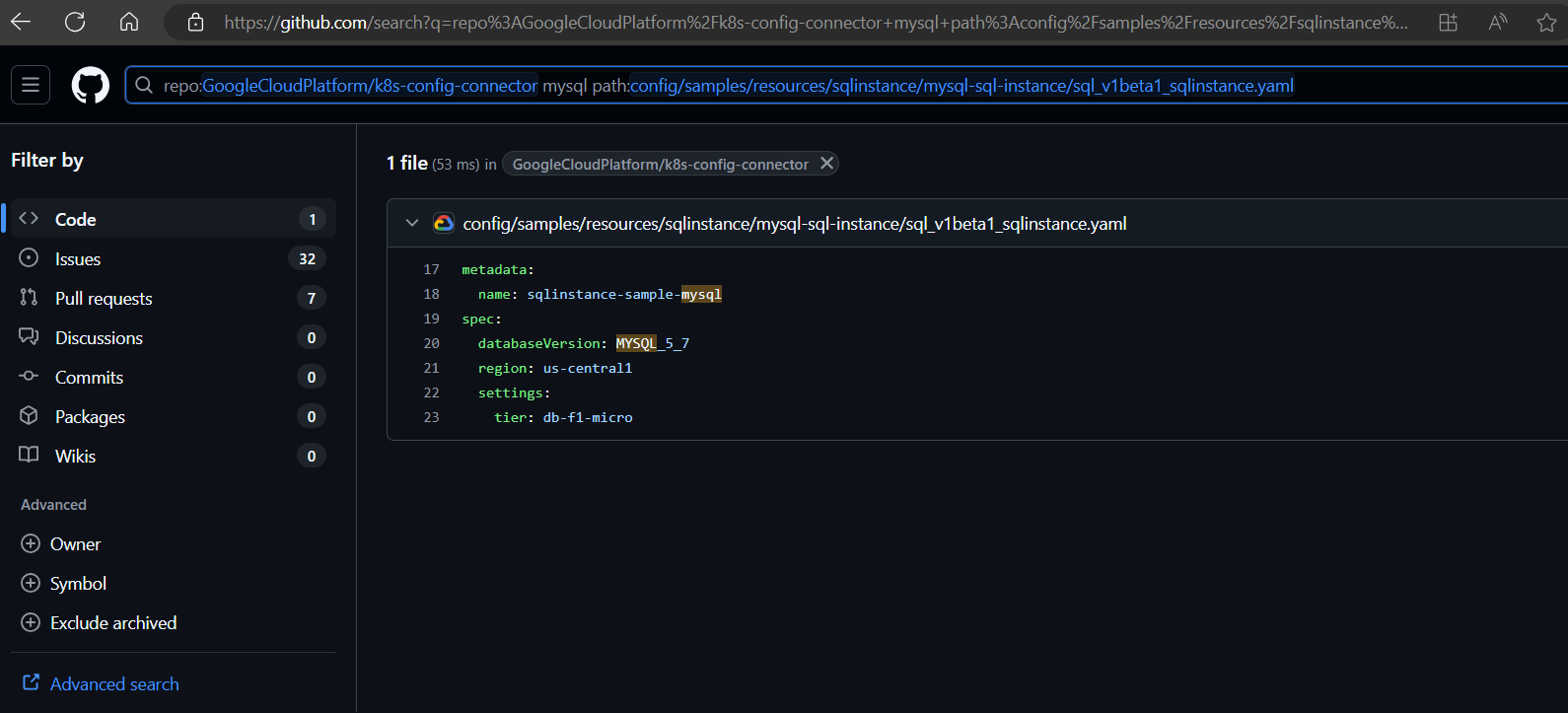Click line number 18 in code result

click(x=431, y=294)
